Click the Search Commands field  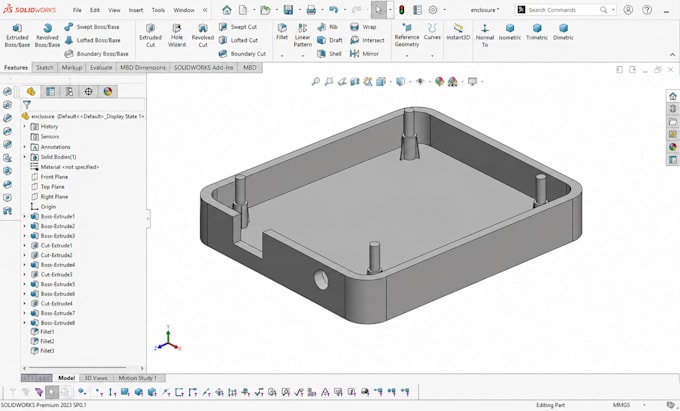566,10
